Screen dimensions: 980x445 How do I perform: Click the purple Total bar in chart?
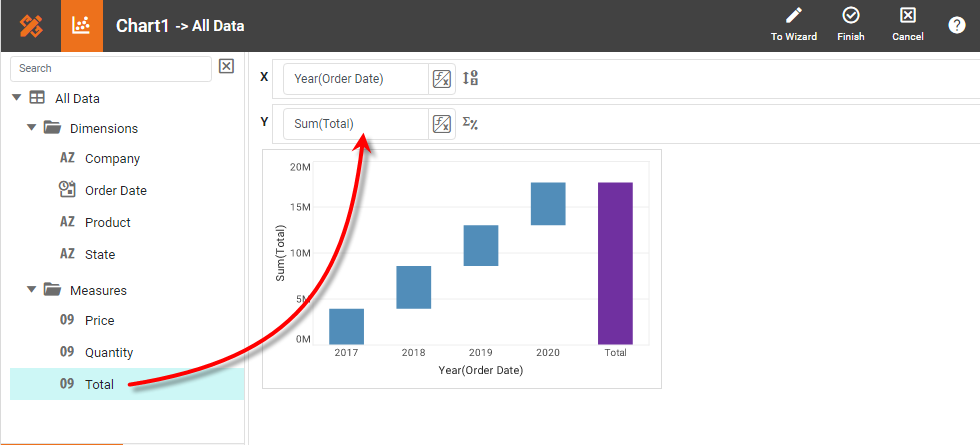(615, 263)
